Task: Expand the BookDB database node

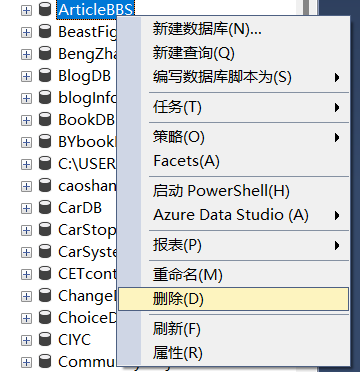Action: tap(26, 121)
